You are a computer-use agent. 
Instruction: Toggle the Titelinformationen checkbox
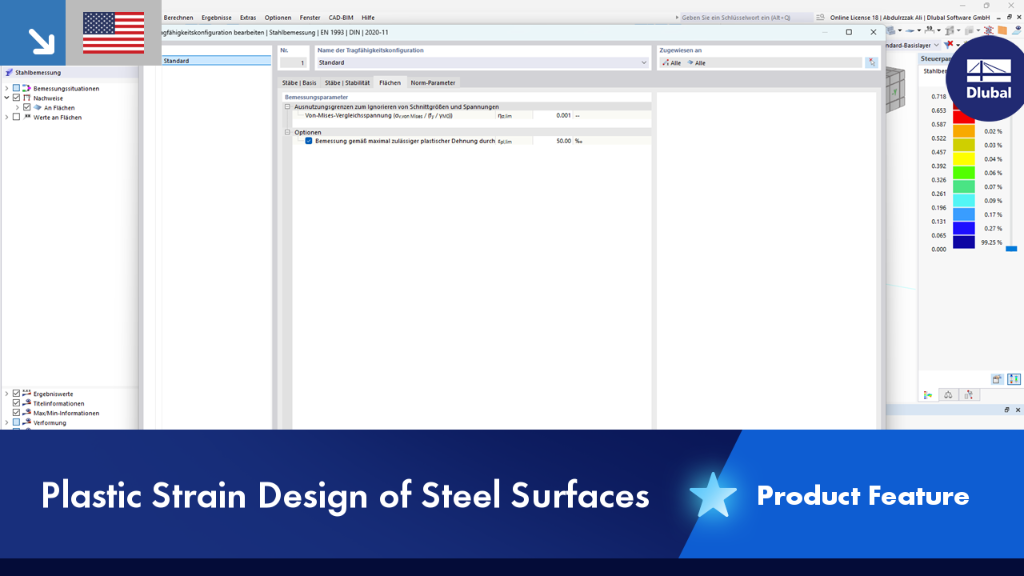16,404
